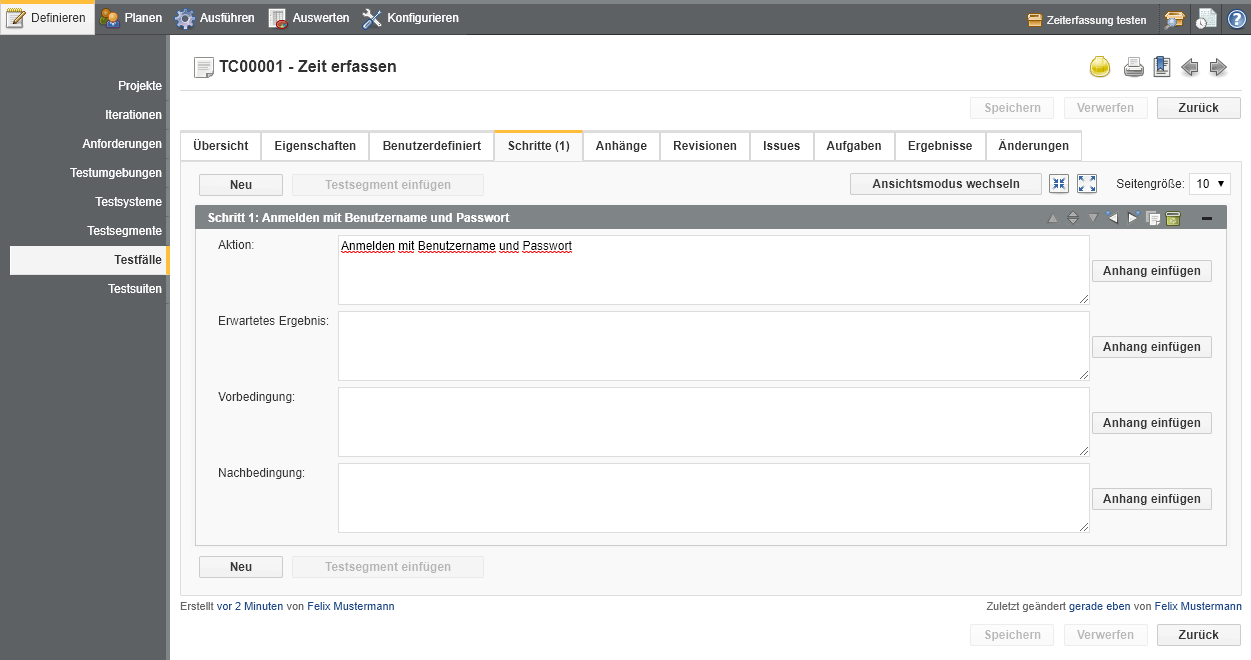
Task: Focus the Vorbedingung text area
Action: coord(714,422)
